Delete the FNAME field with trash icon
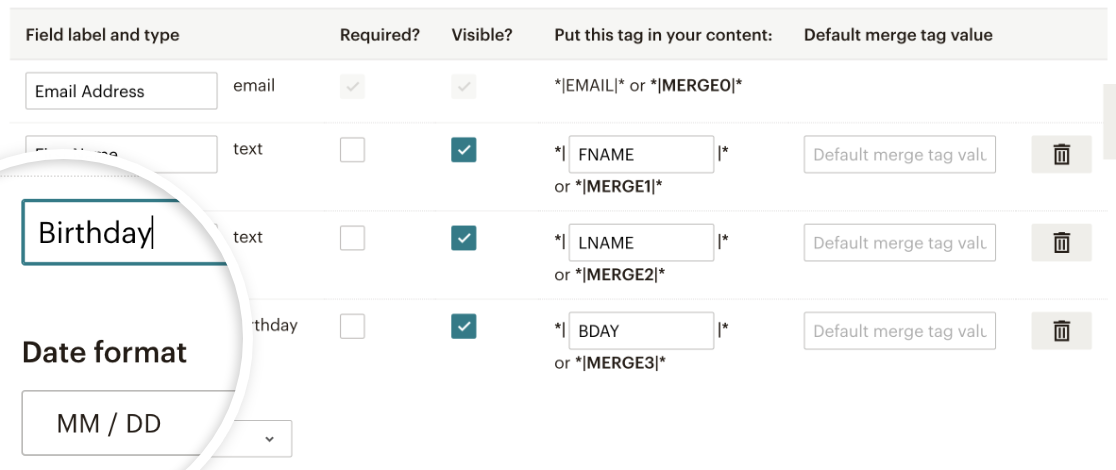The width and height of the screenshot is (1116, 470). 1061,155
